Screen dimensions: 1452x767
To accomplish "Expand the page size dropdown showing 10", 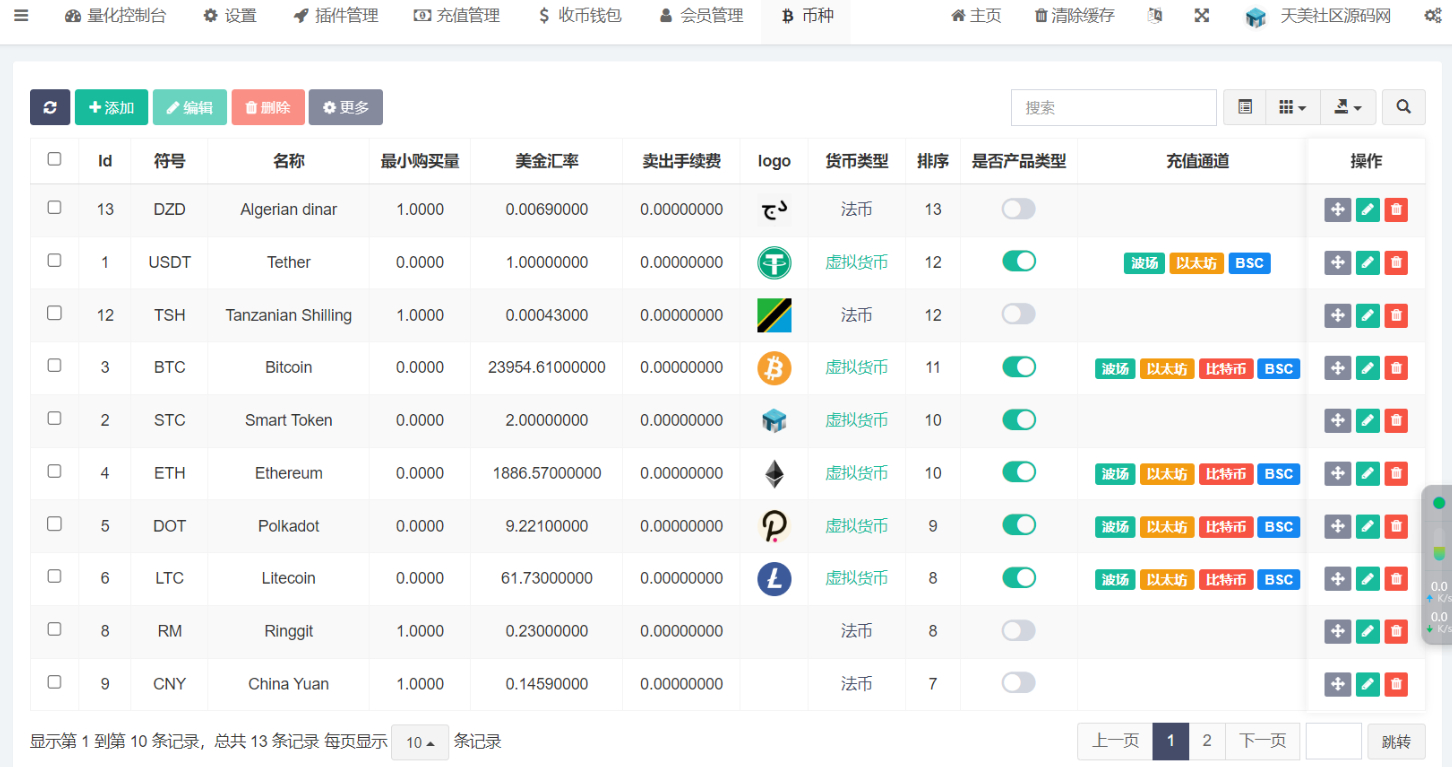I will 420,743.
